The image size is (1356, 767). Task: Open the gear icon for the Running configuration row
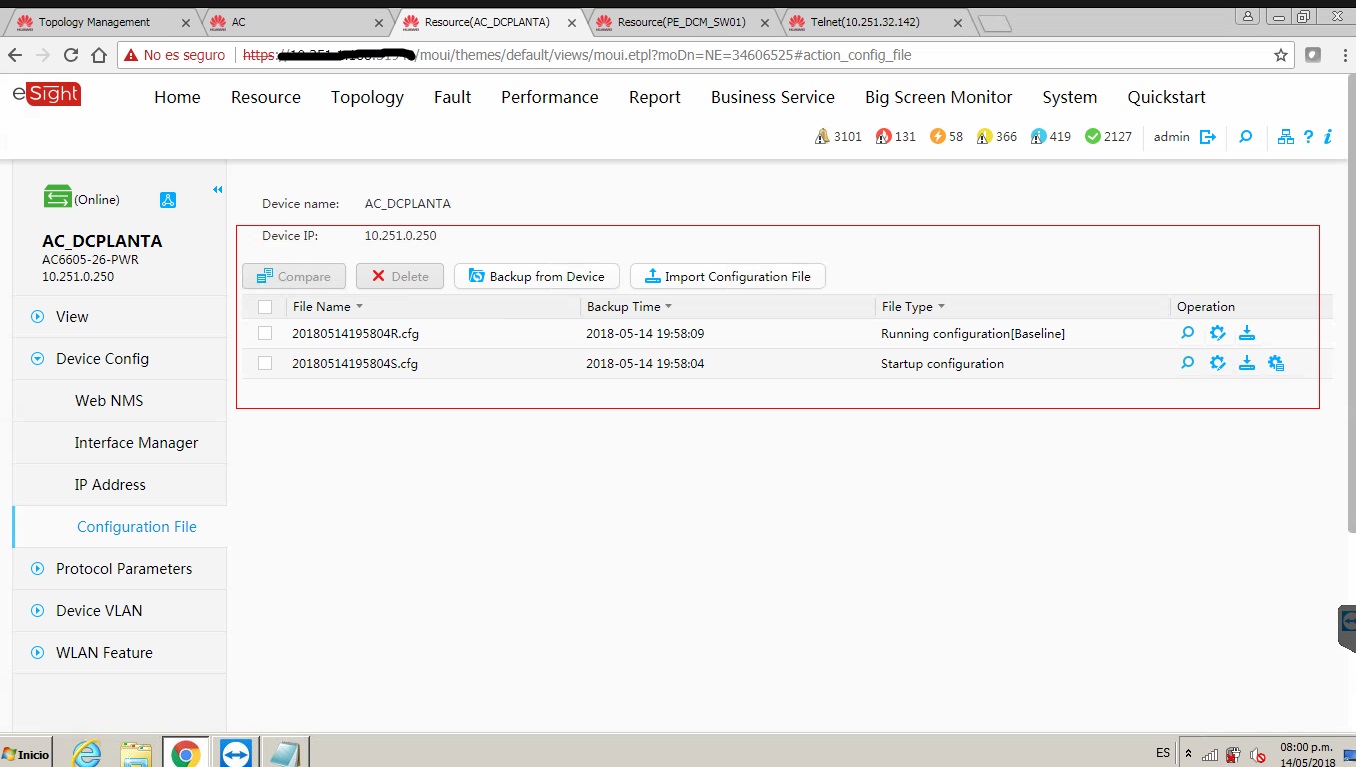1218,333
